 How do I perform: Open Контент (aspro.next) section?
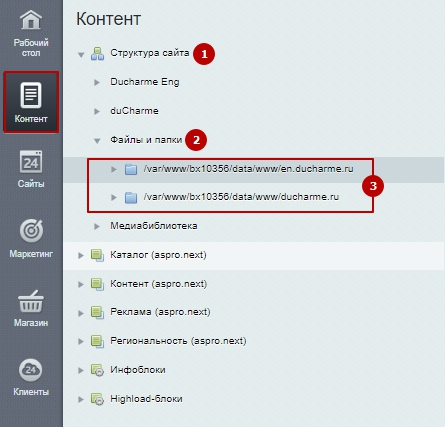pos(158,284)
